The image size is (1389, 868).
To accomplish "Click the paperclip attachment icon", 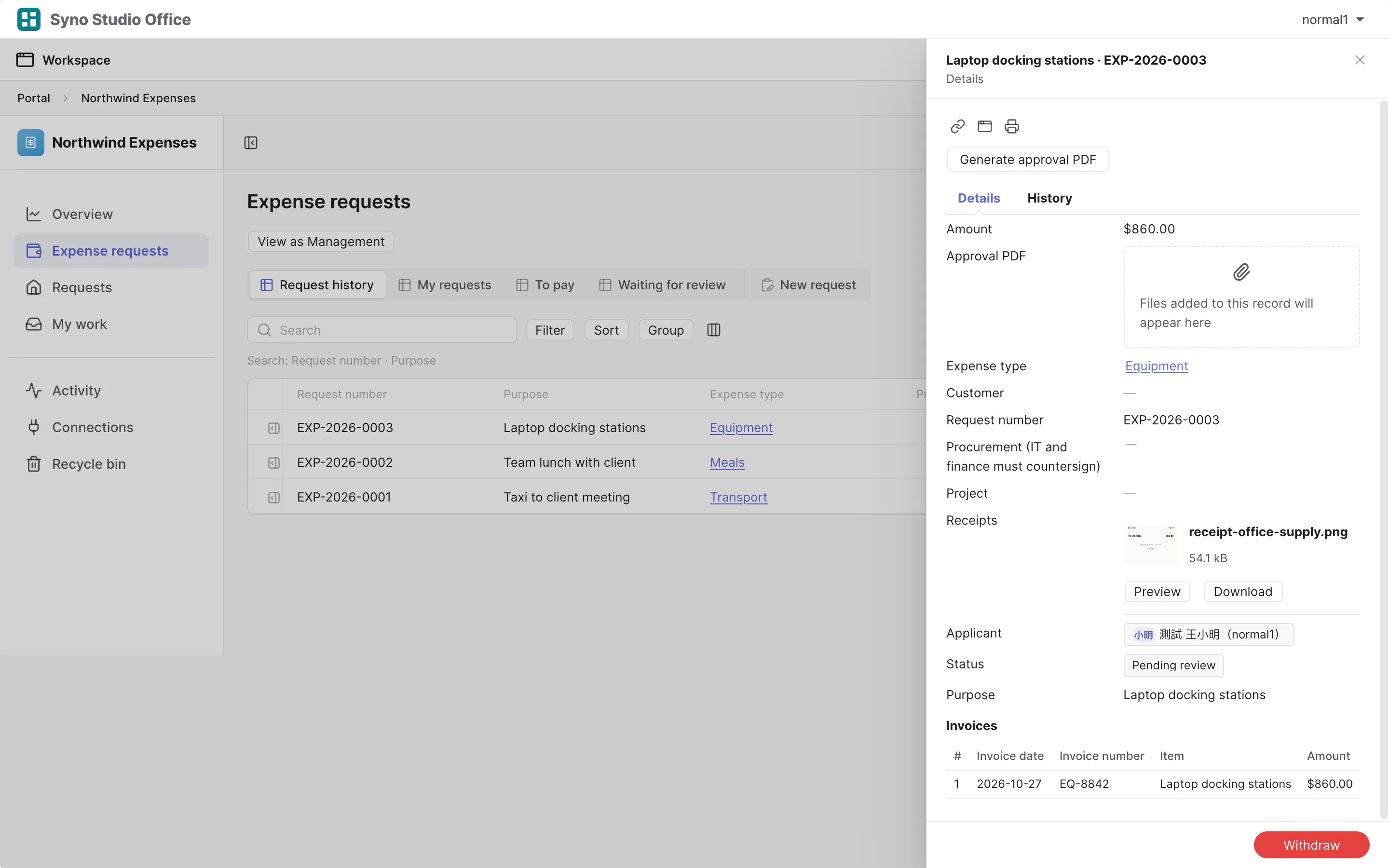I will point(1241,272).
